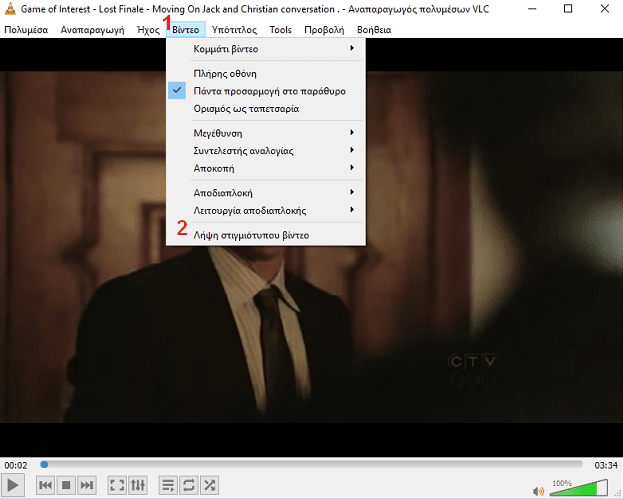Screen dimensions: 623x499
Task: Open the Προβολή menu
Action: coord(324,30)
